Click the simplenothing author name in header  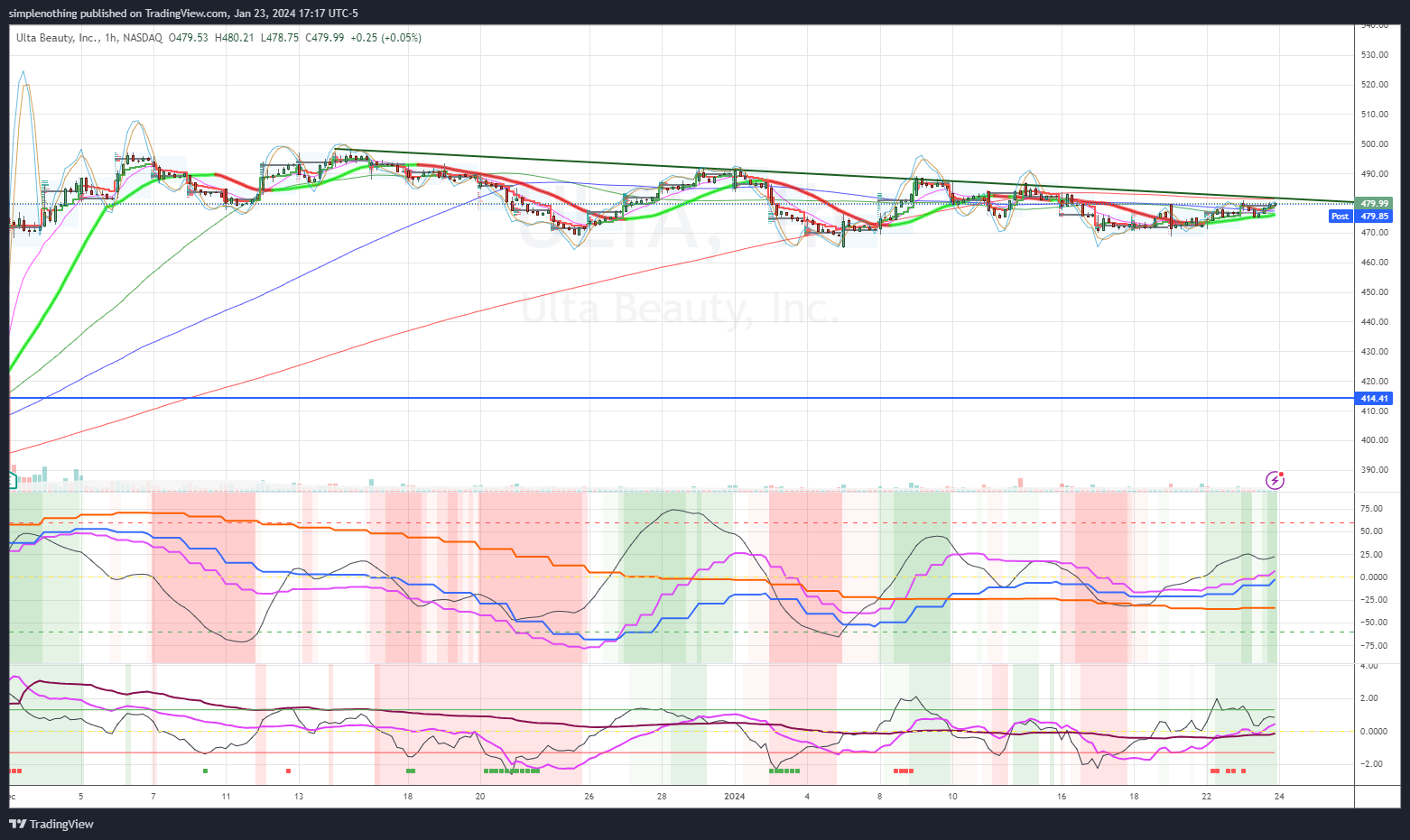(44, 14)
